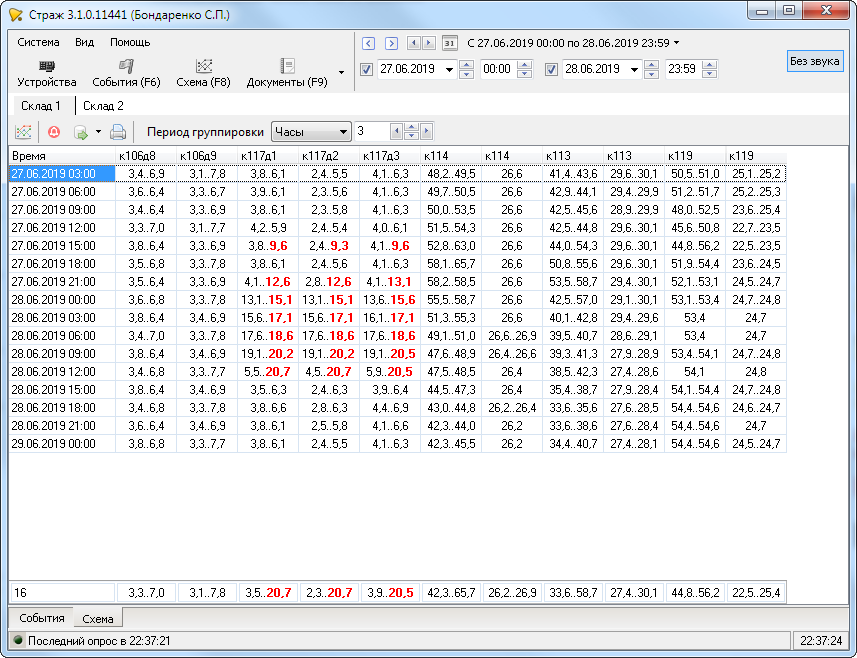Toggle the end date 28.06.2019 checkbox
This screenshot has height=658, width=857.
coord(551,69)
